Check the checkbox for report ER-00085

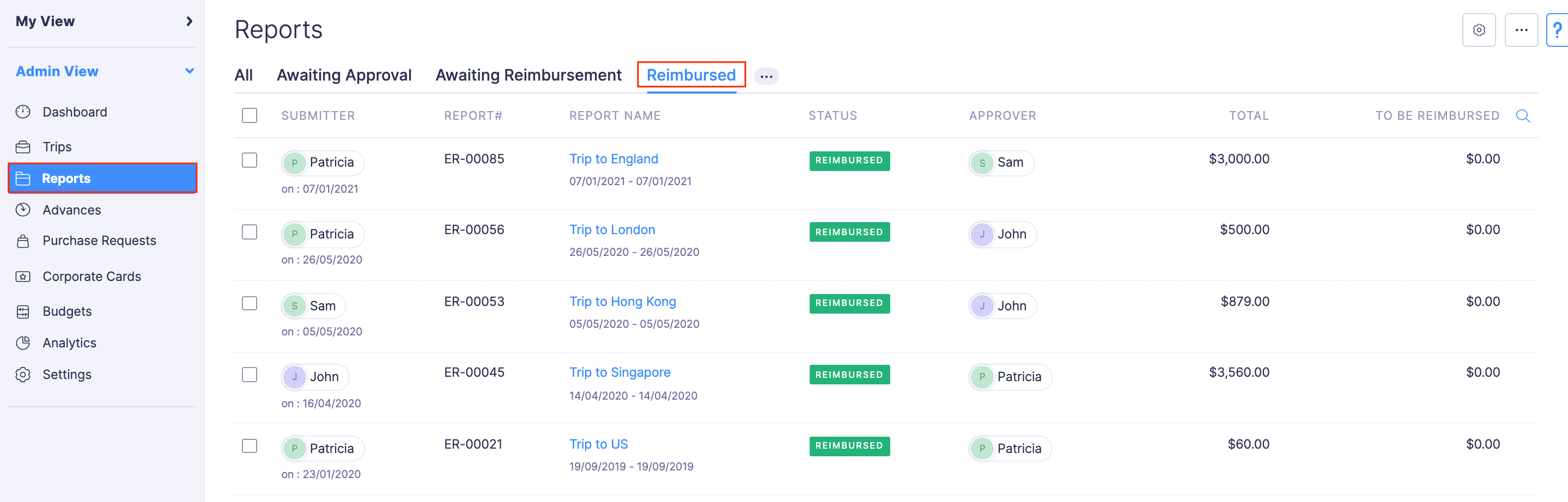pyautogui.click(x=249, y=160)
